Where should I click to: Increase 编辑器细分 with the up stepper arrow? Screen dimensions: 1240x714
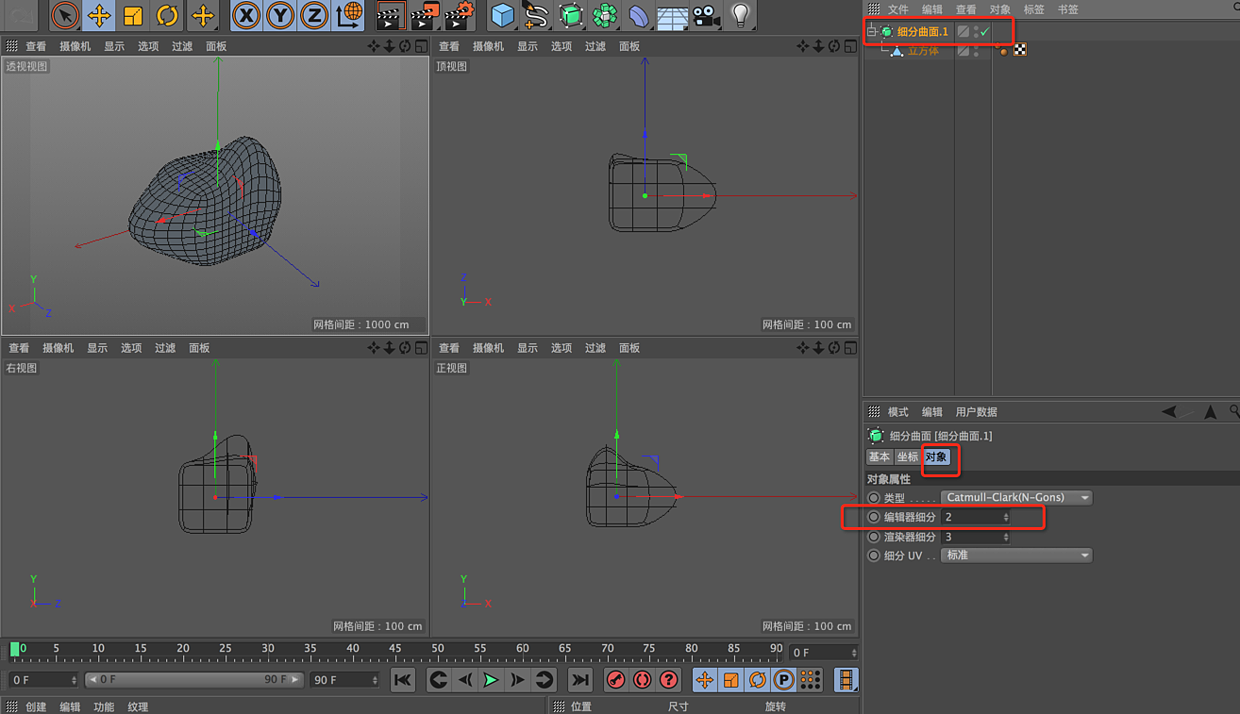[1006, 513]
